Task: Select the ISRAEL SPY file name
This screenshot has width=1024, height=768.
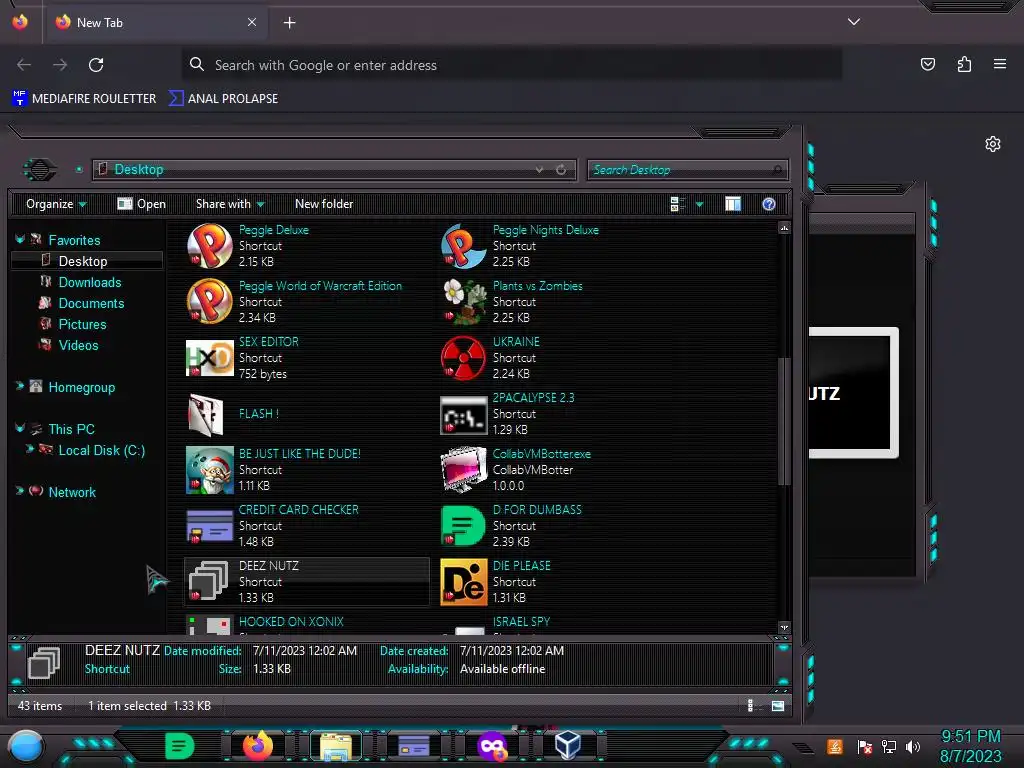Action: pyautogui.click(x=521, y=622)
